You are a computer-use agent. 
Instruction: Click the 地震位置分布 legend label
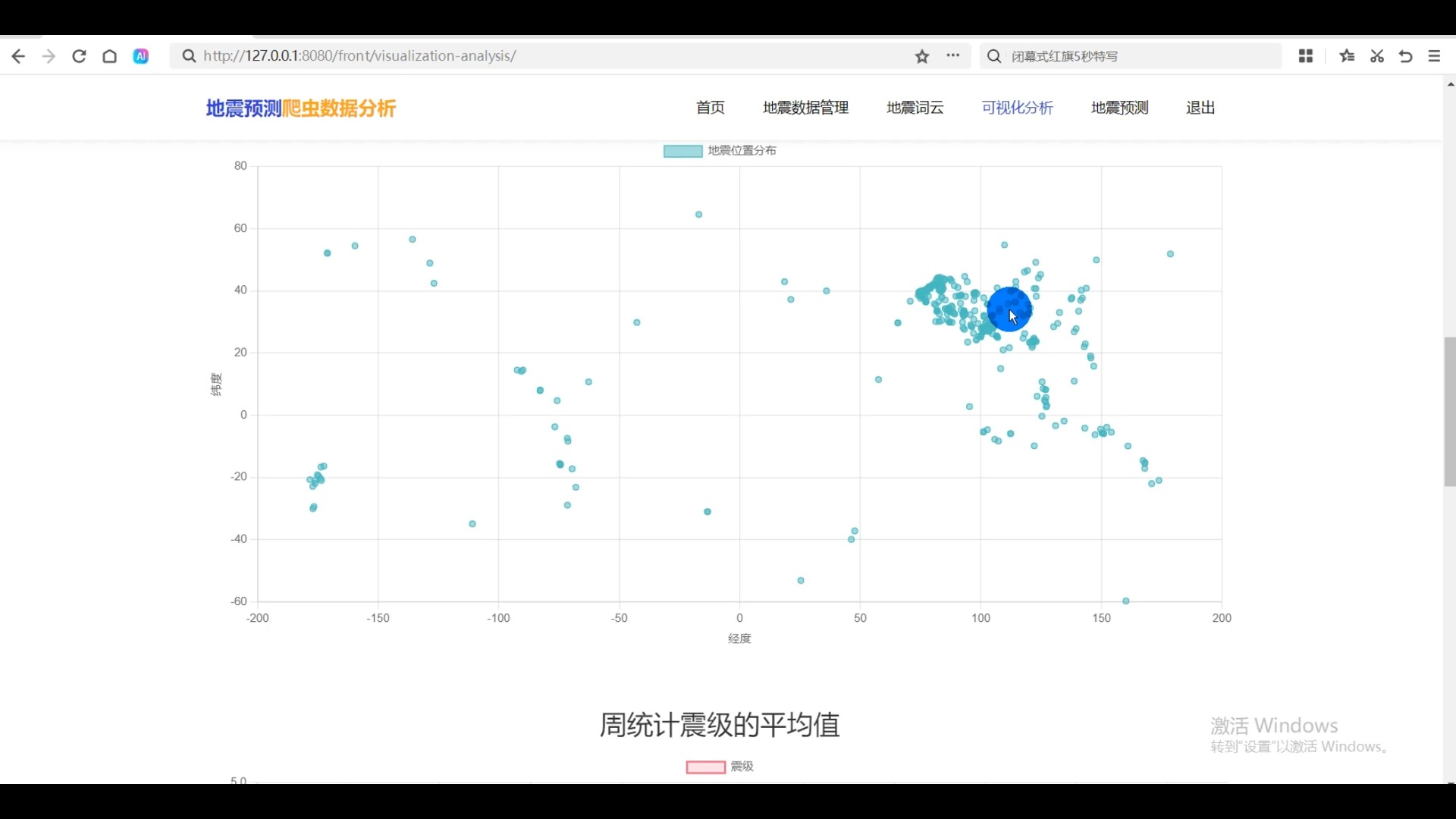(742, 151)
